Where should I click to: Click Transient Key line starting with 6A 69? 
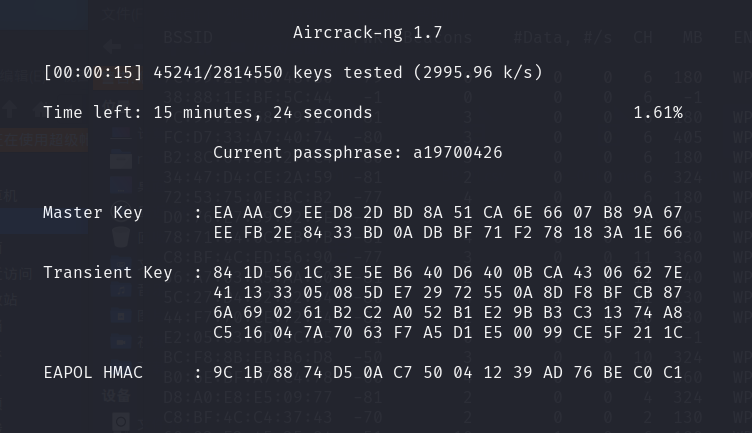[x=447, y=313]
